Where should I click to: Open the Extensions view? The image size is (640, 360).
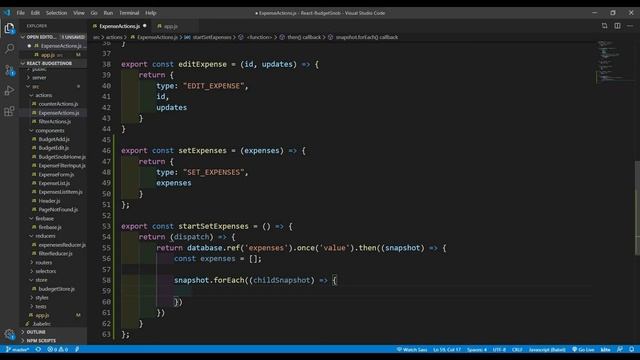coord(9,111)
